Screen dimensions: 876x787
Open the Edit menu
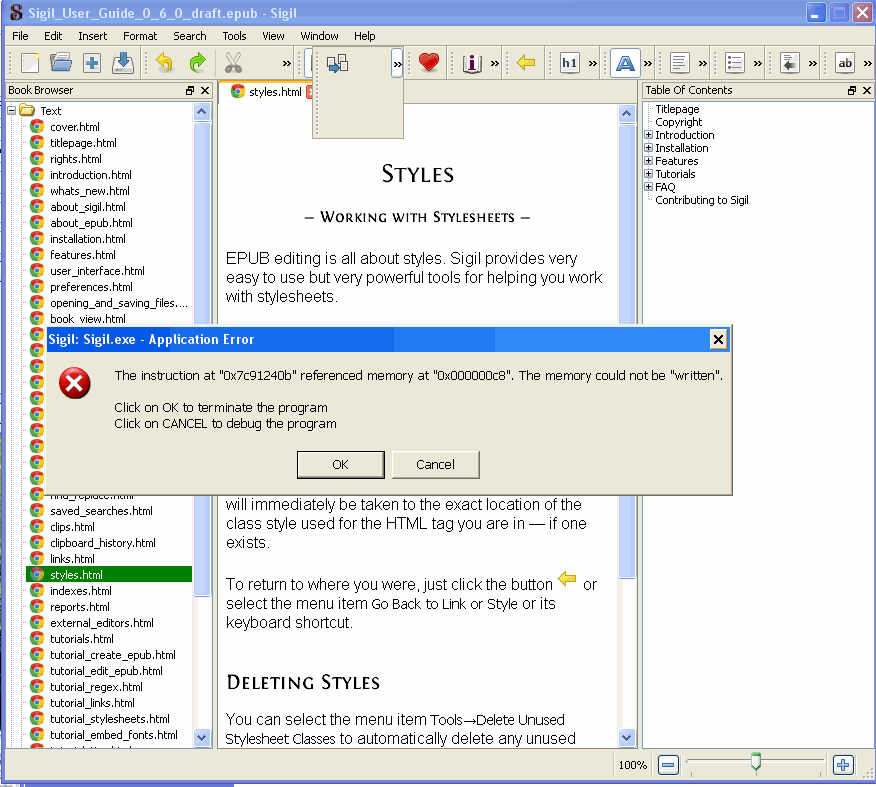click(x=53, y=36)
